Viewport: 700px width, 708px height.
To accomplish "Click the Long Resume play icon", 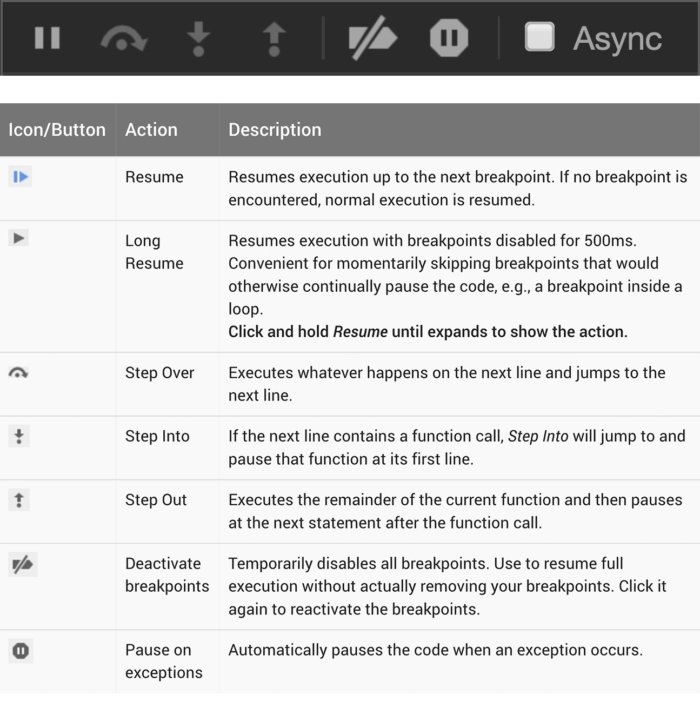I will (x=19, y=238).
